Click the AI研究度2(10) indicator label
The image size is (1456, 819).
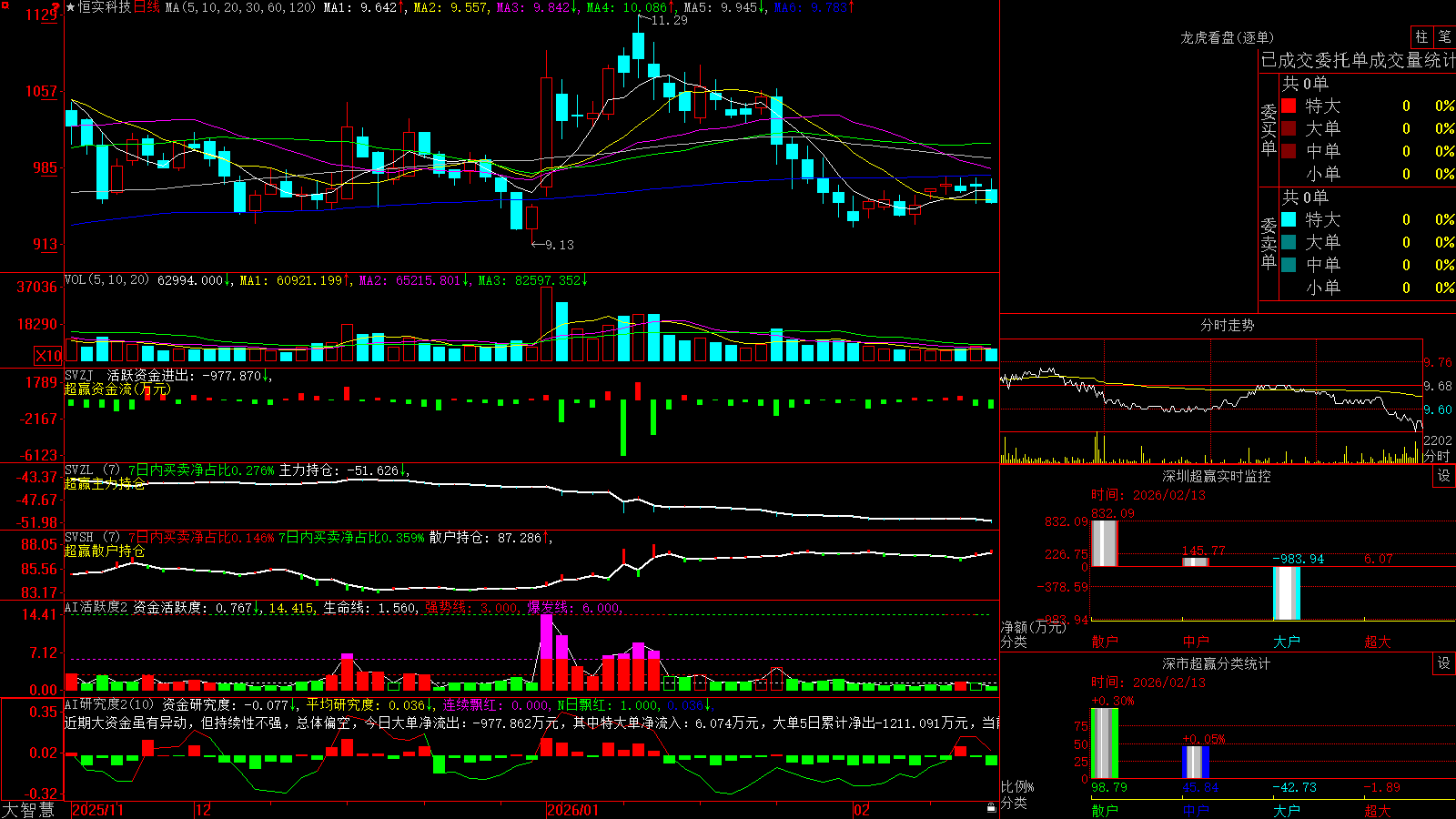pyautogui.click(x=110, y=704)
